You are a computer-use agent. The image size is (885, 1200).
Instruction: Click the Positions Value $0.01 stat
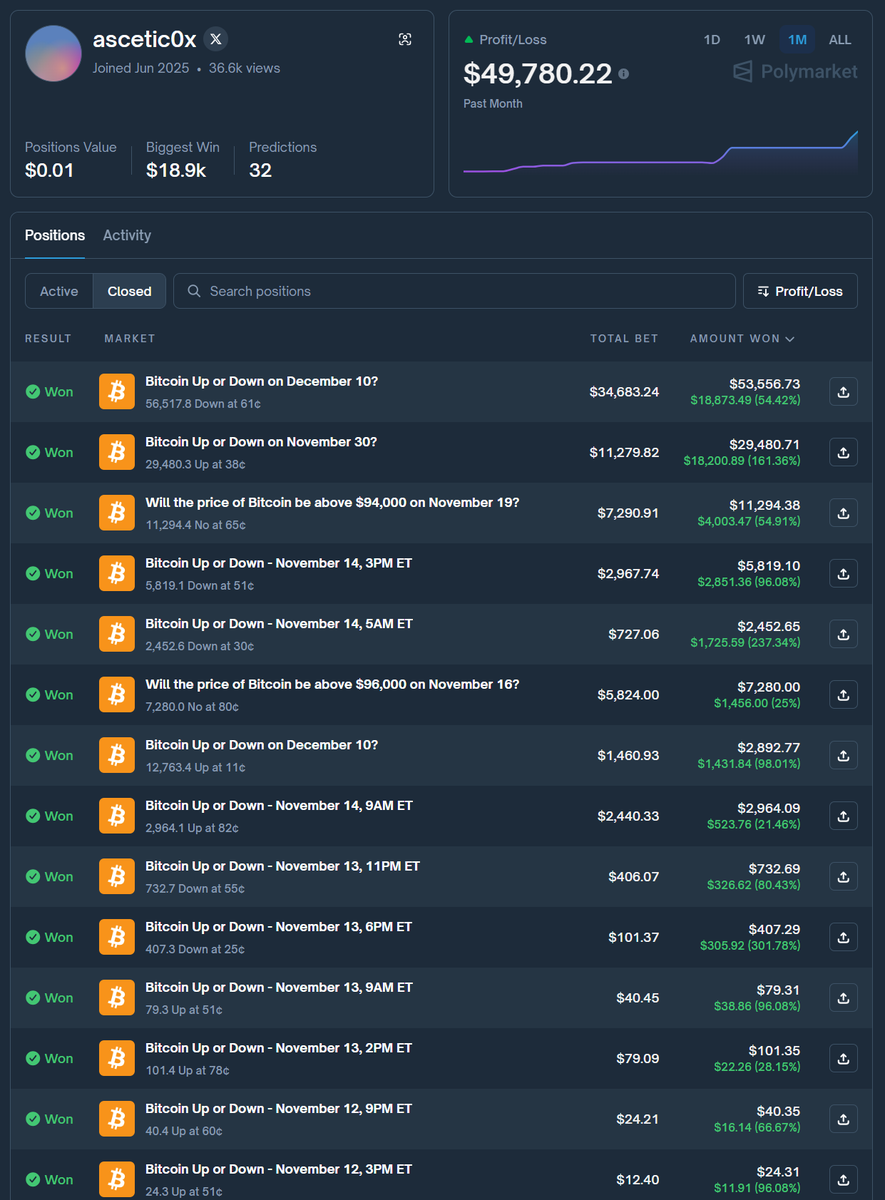point(70,160)
